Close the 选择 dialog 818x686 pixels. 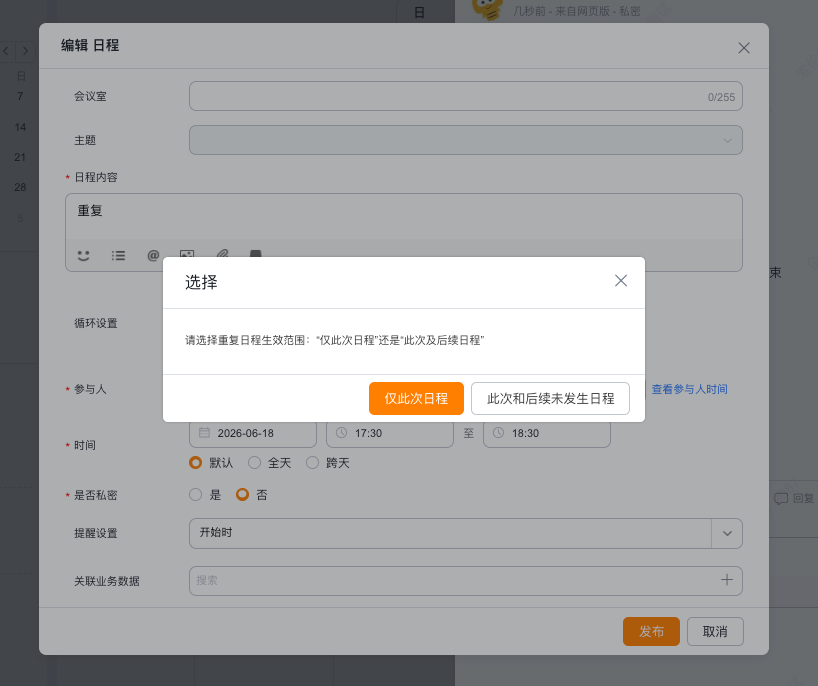coord(621,281)
